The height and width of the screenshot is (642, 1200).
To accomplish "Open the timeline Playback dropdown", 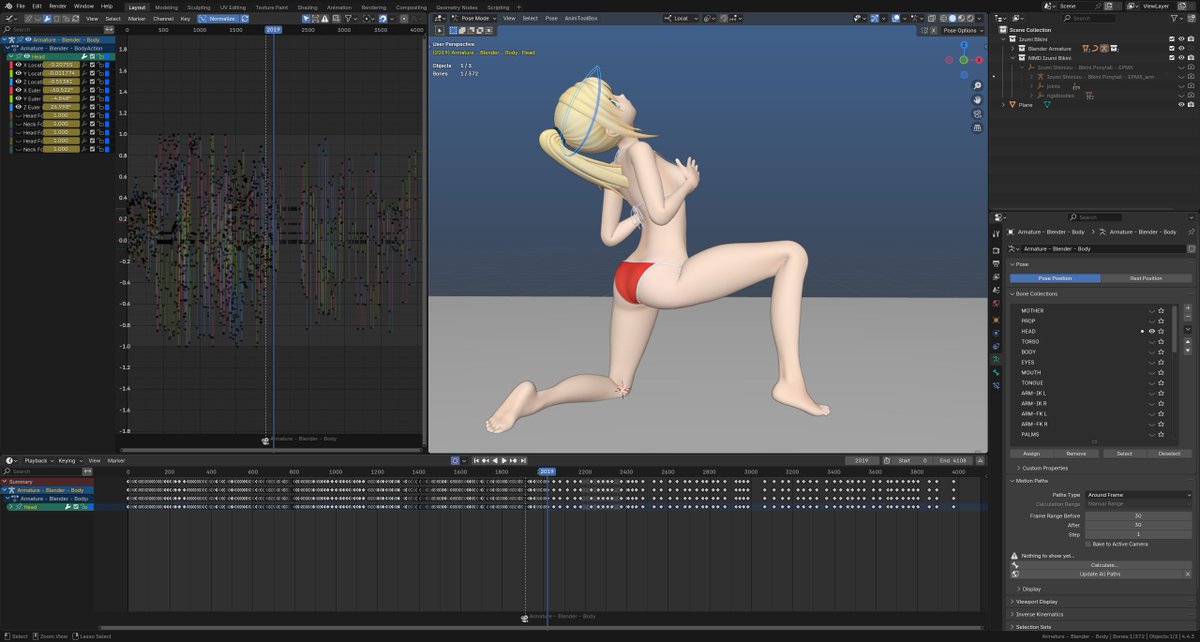I will coord(37,460).
